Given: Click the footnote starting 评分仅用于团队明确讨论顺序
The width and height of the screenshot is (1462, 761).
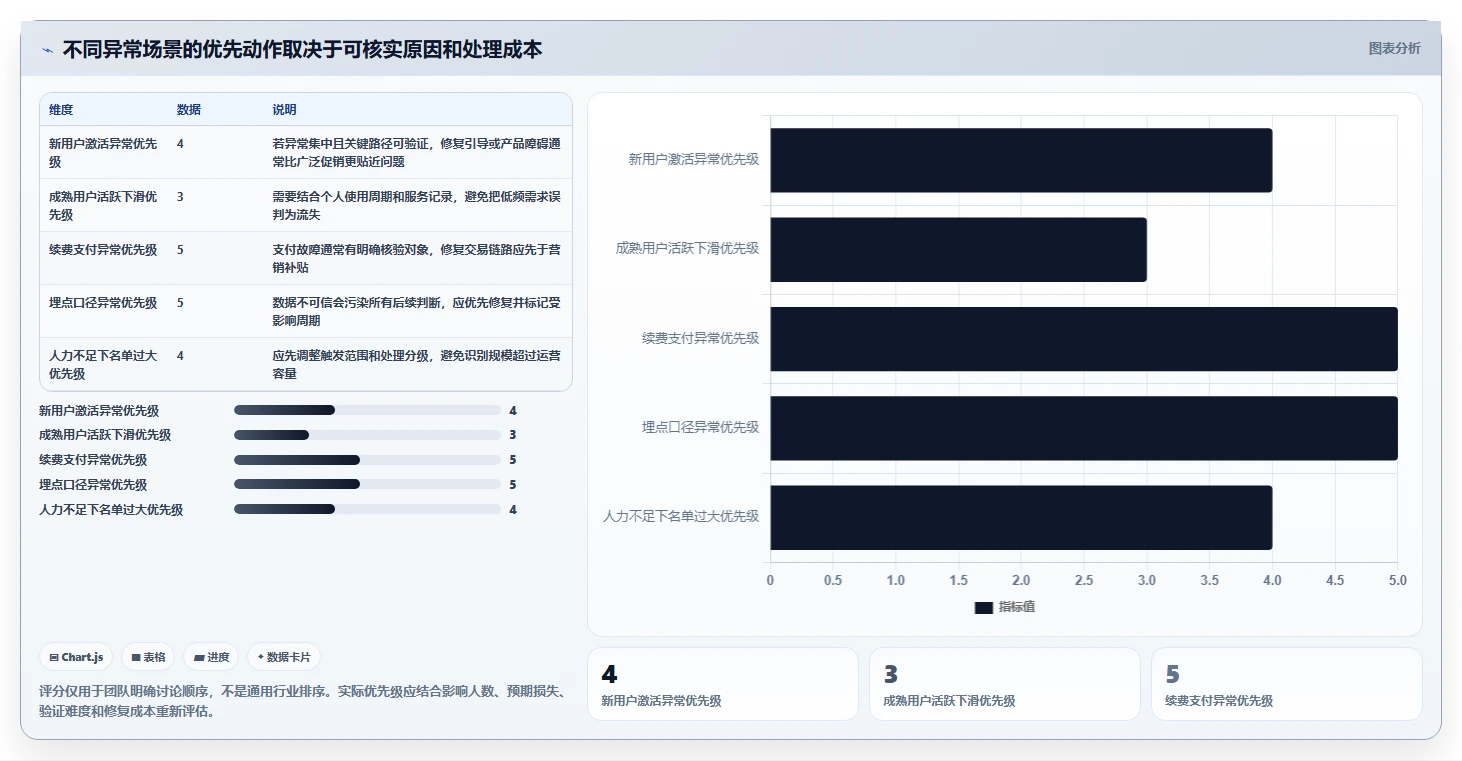Looking at the screenshot, I should pos(303,701).
